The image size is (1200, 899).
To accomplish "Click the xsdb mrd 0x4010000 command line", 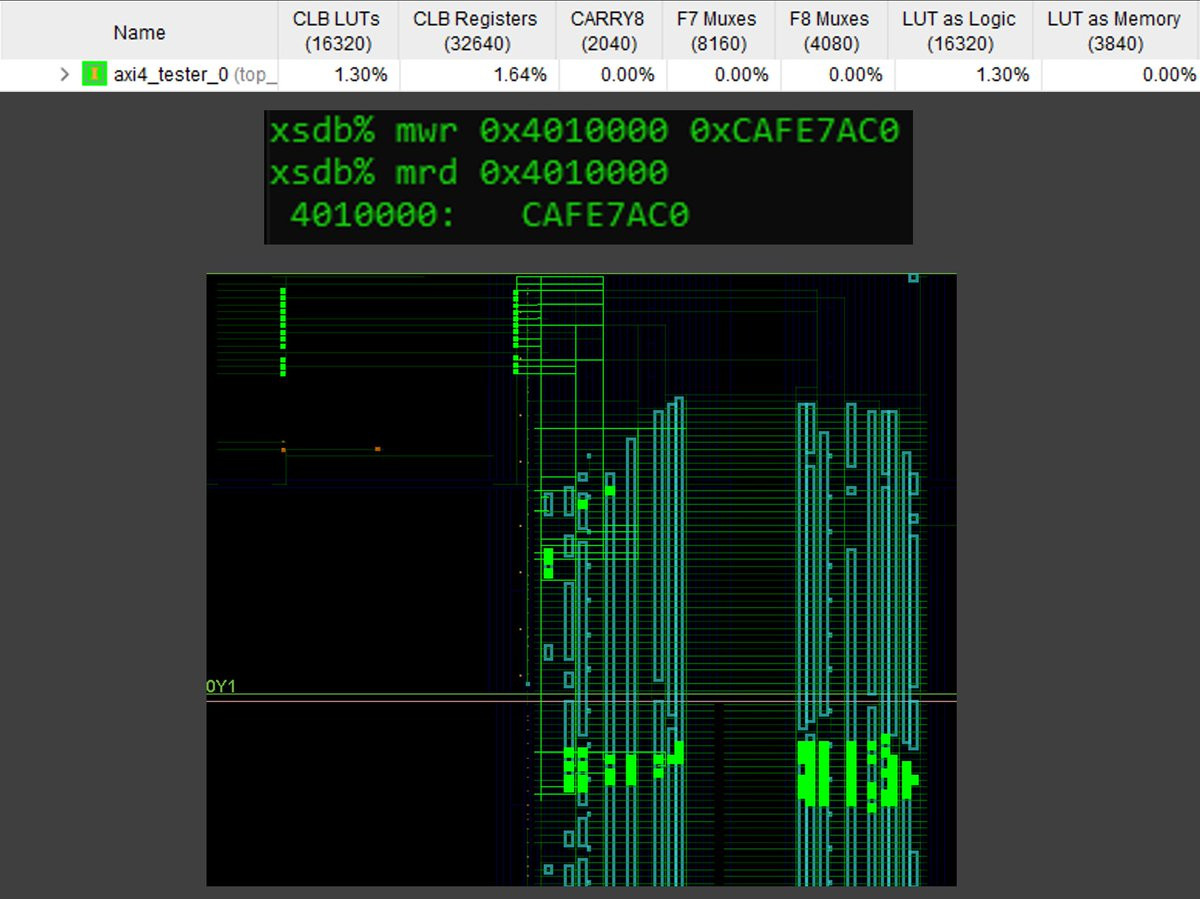I will tap(468, 173).
